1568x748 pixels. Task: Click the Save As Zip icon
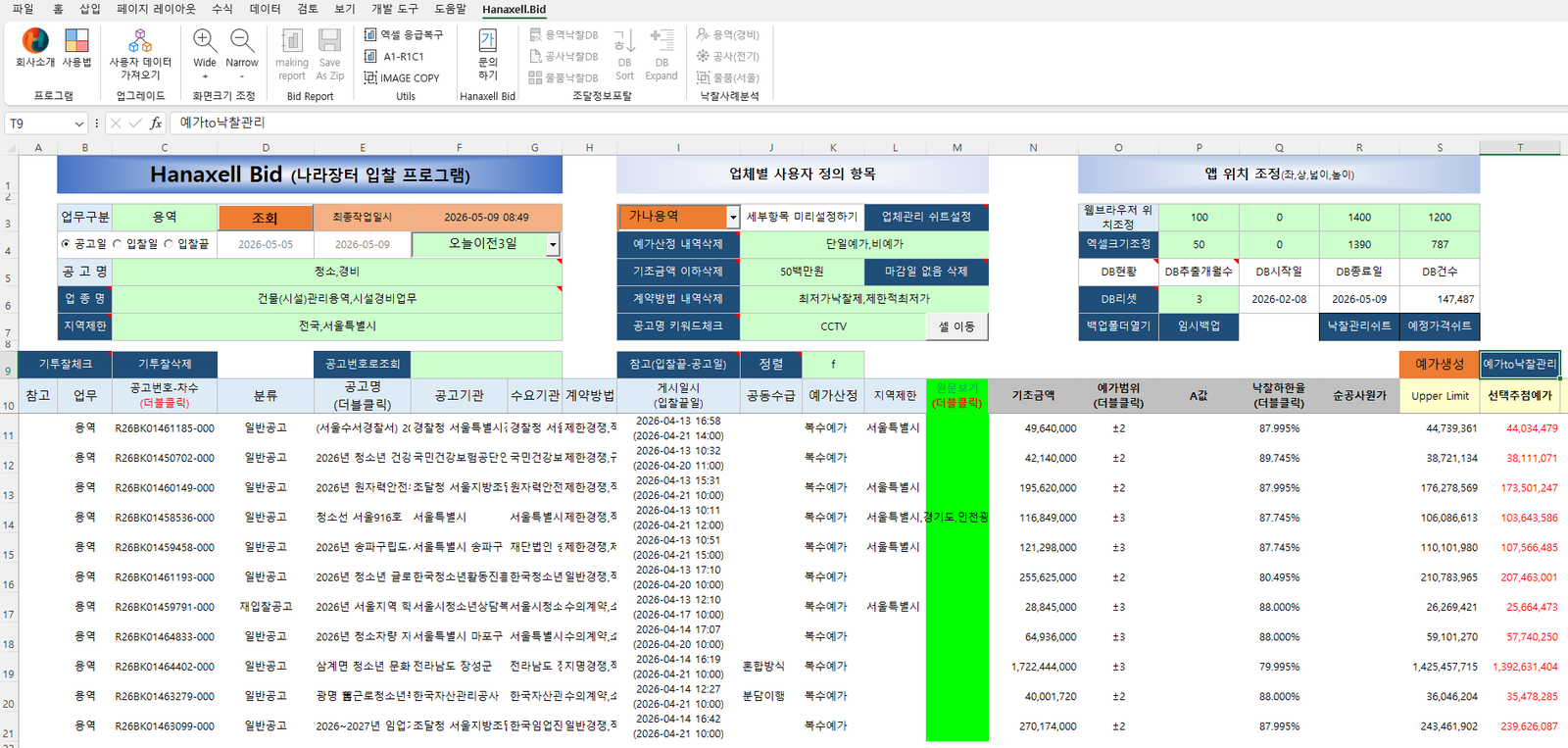(330, 54)
